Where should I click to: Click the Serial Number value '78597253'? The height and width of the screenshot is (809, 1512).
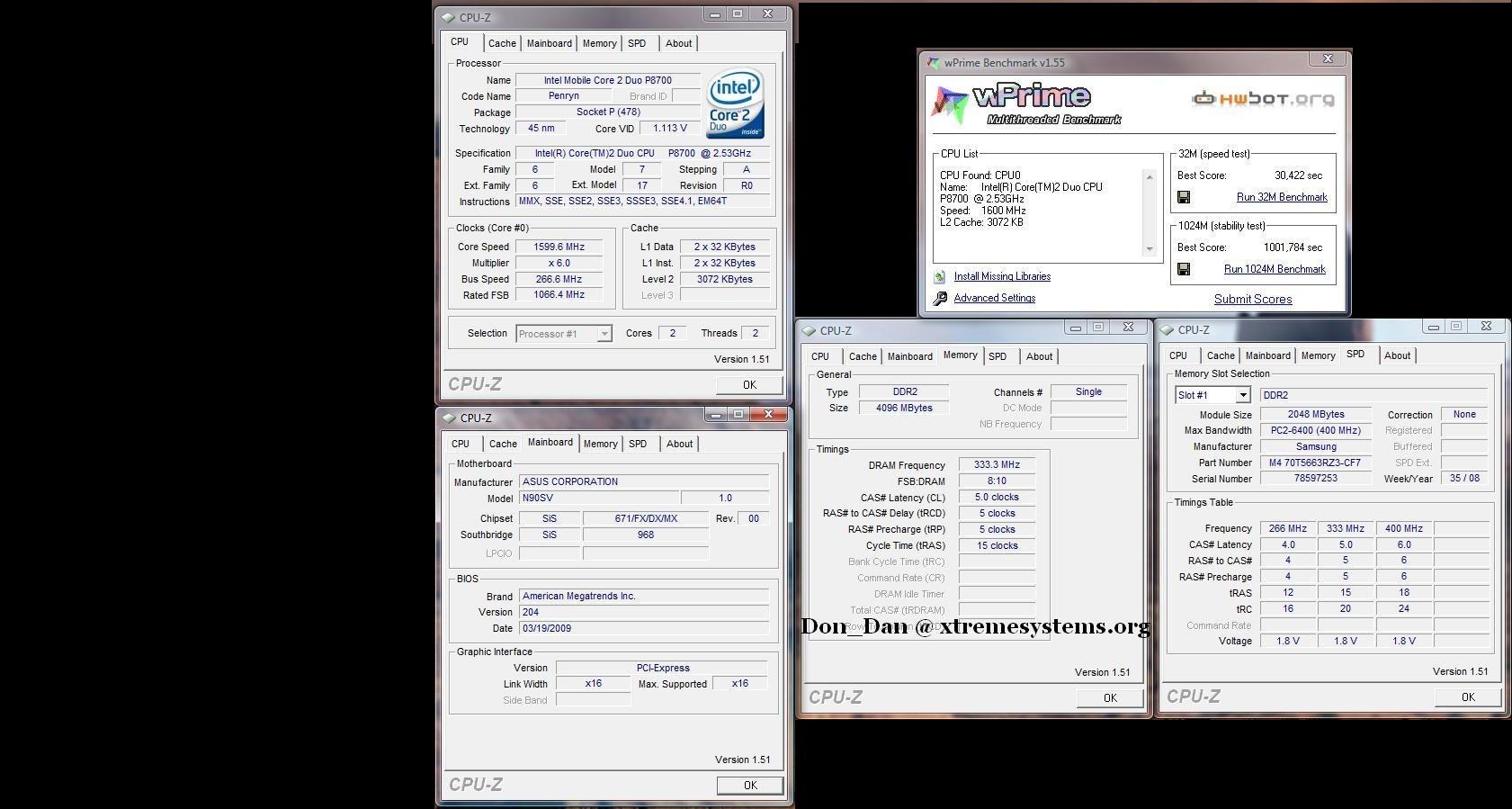1315,480
